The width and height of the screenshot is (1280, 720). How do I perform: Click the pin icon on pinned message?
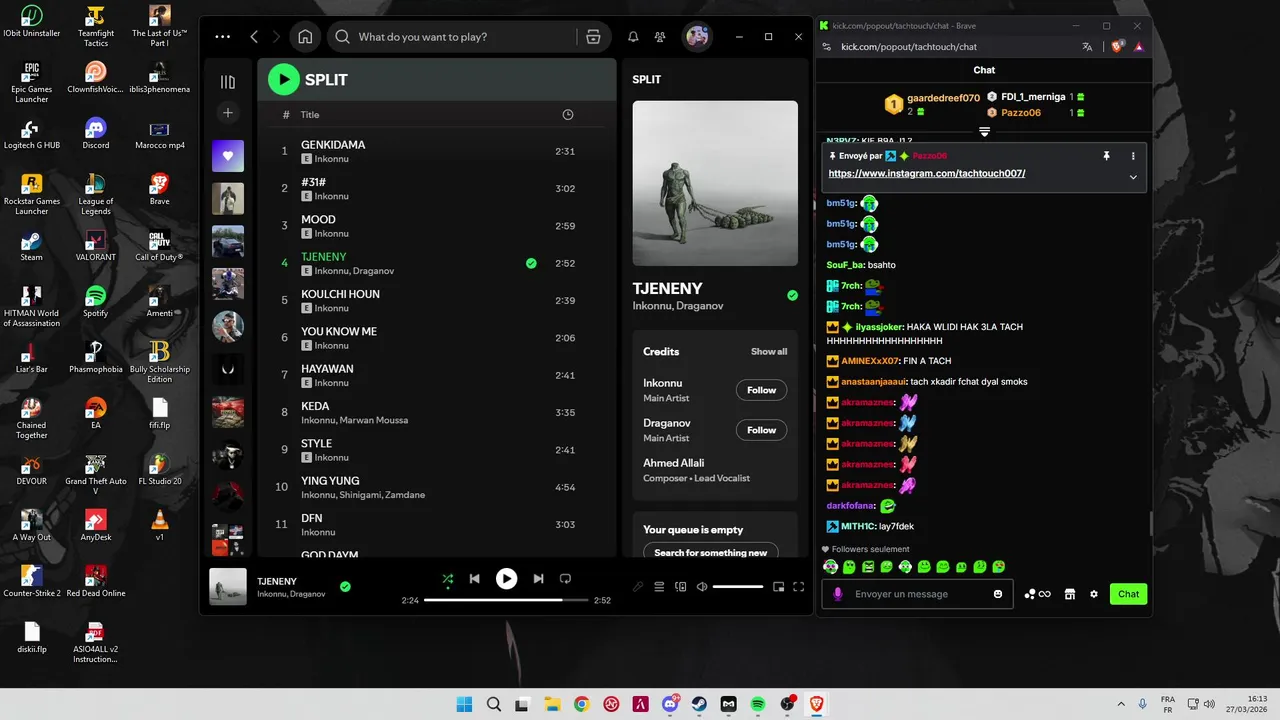1106,156
